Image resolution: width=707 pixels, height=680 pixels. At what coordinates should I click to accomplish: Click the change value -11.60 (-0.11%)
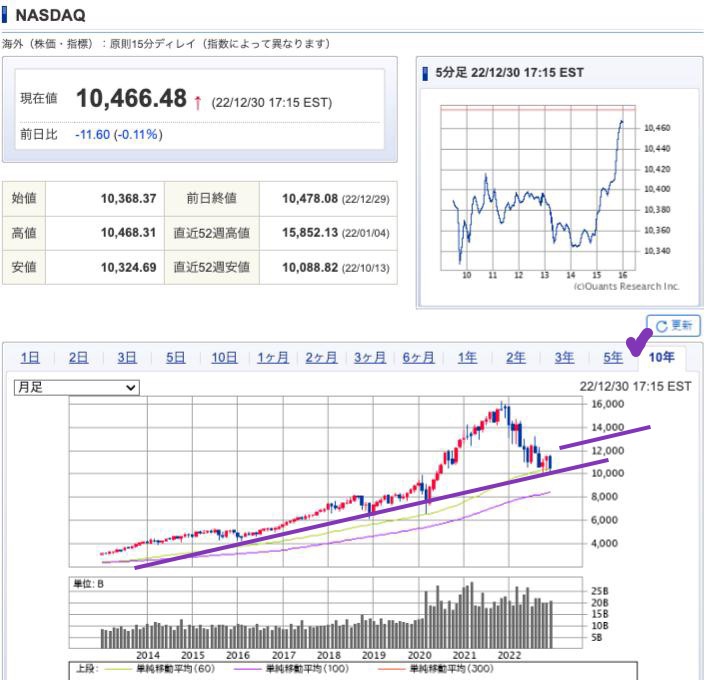119,135
